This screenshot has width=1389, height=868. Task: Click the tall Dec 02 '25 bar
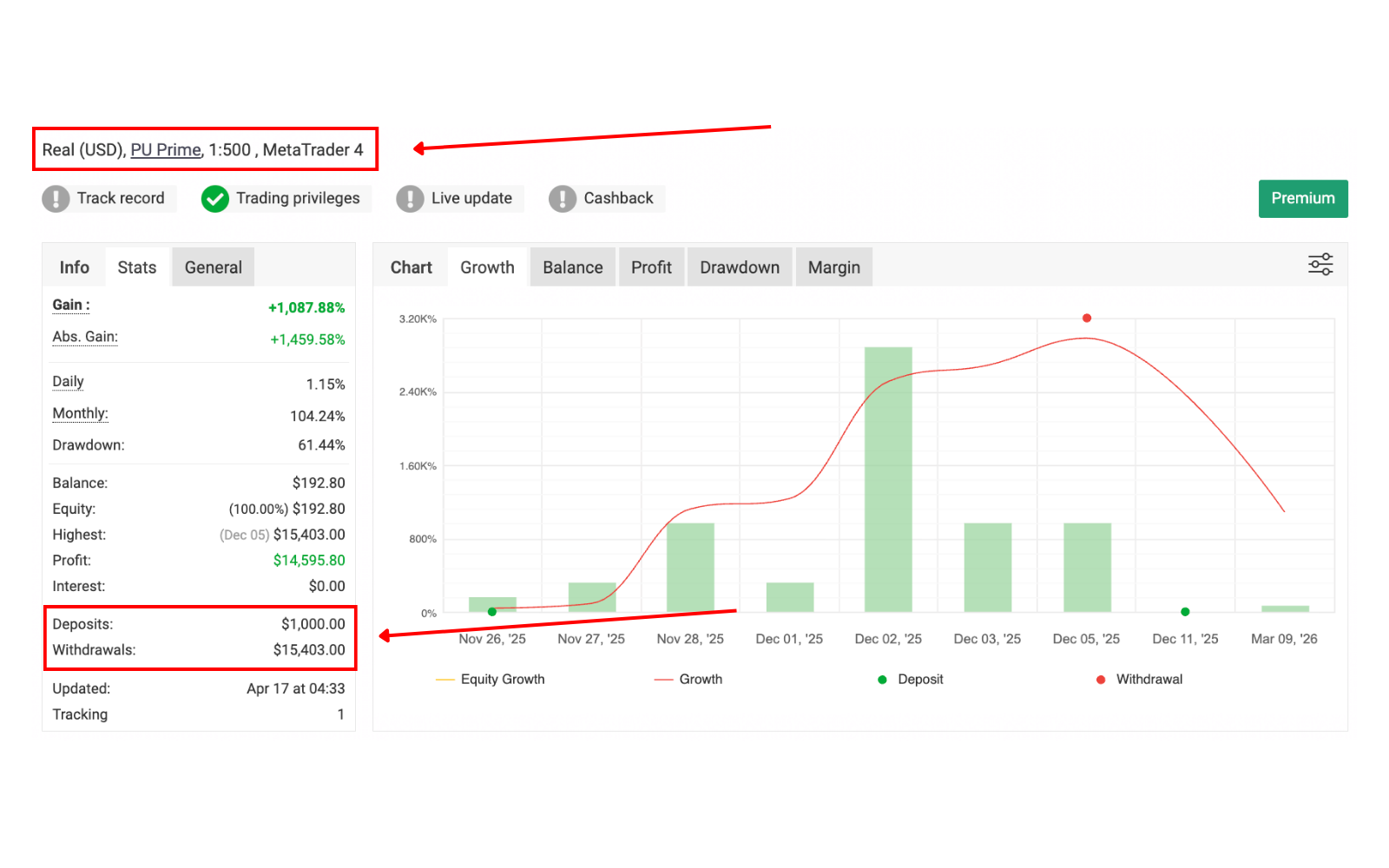coord(888,479)
